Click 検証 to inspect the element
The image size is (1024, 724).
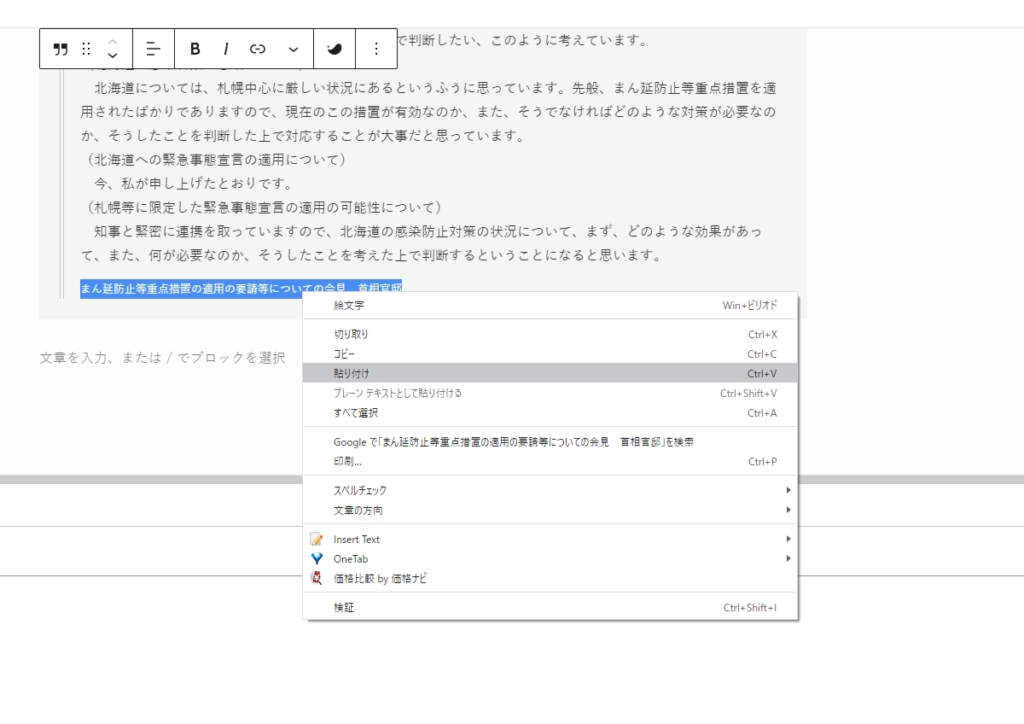pyautogui.click(x=344, y=607)
